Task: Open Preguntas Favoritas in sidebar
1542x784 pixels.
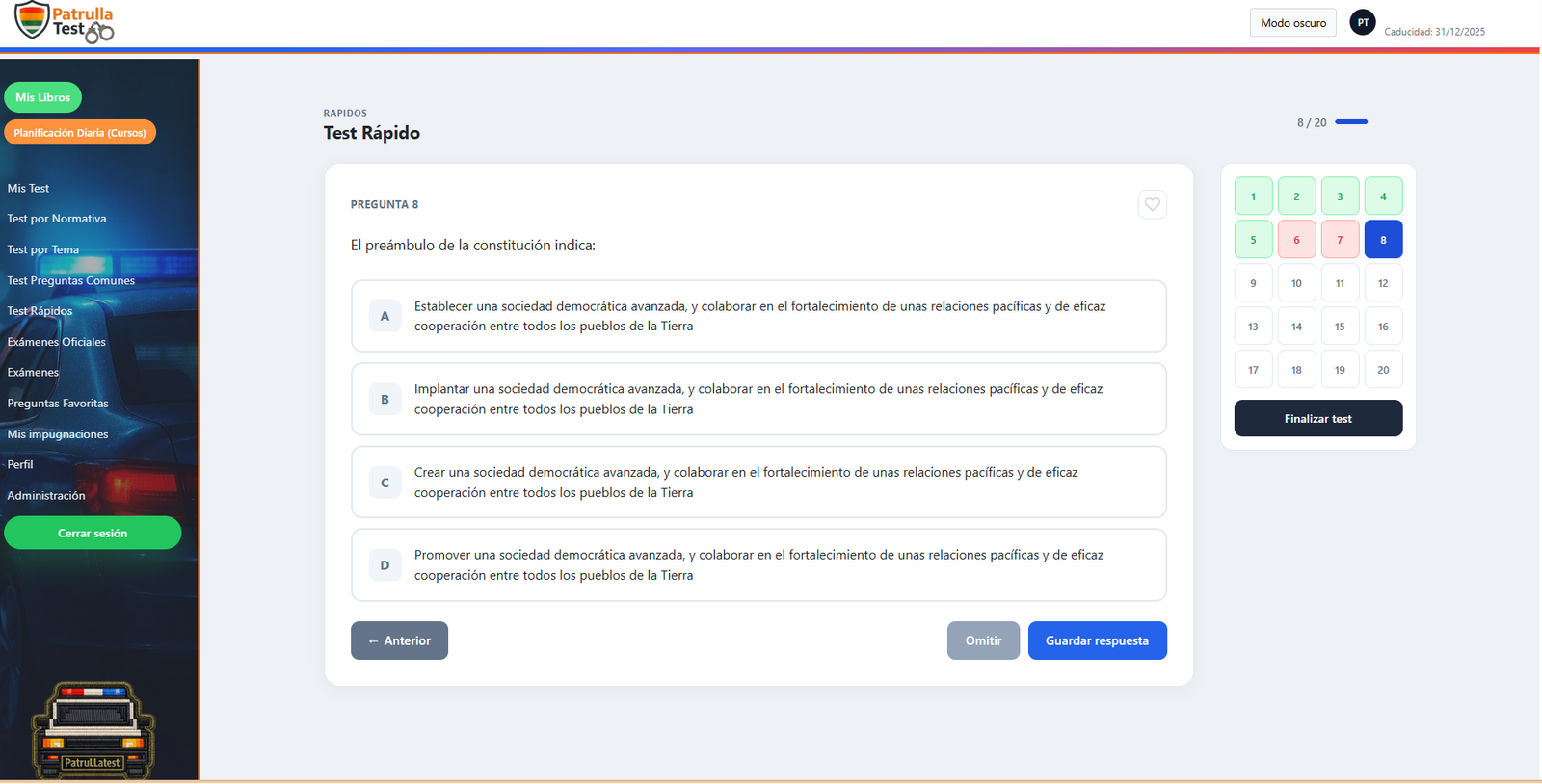Action: 58,404
